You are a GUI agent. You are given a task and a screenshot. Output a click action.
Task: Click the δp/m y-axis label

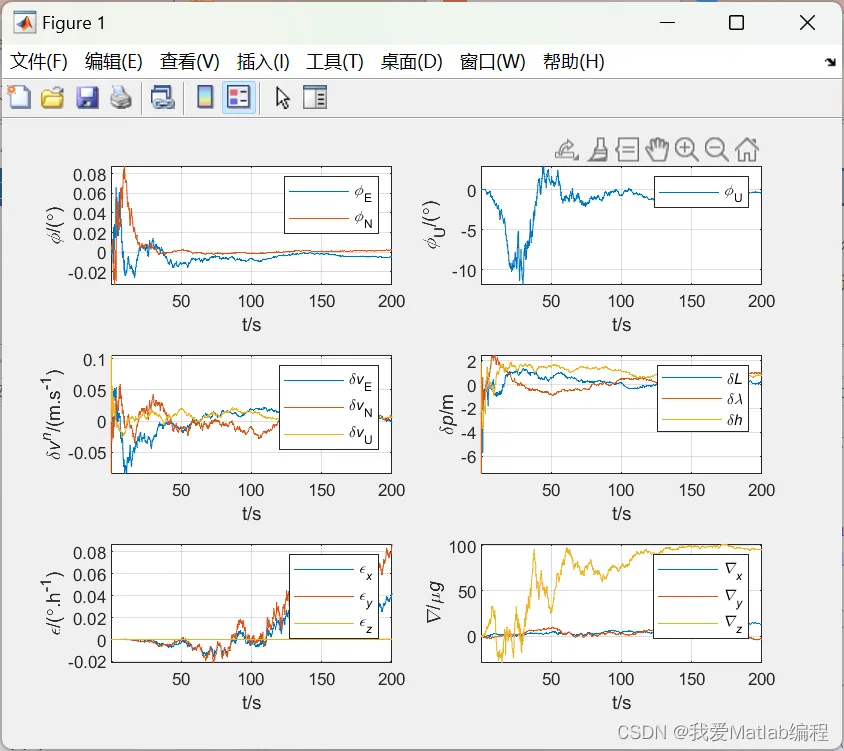point(447,414)
